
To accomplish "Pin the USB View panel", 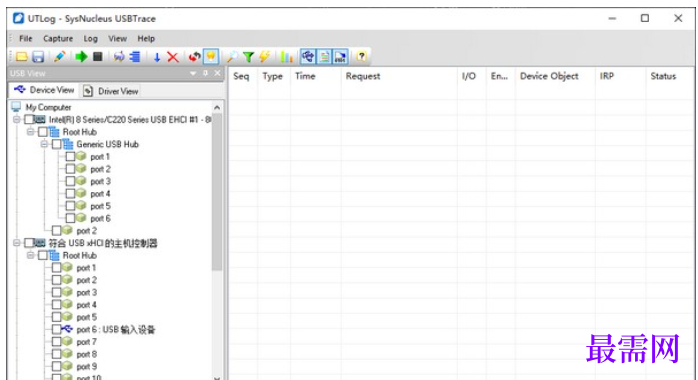I will pos(205,73).
